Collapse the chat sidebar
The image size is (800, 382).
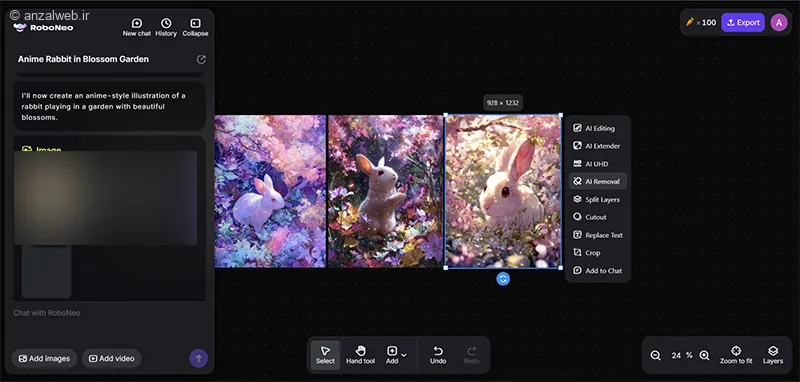(x=195, y=28)
